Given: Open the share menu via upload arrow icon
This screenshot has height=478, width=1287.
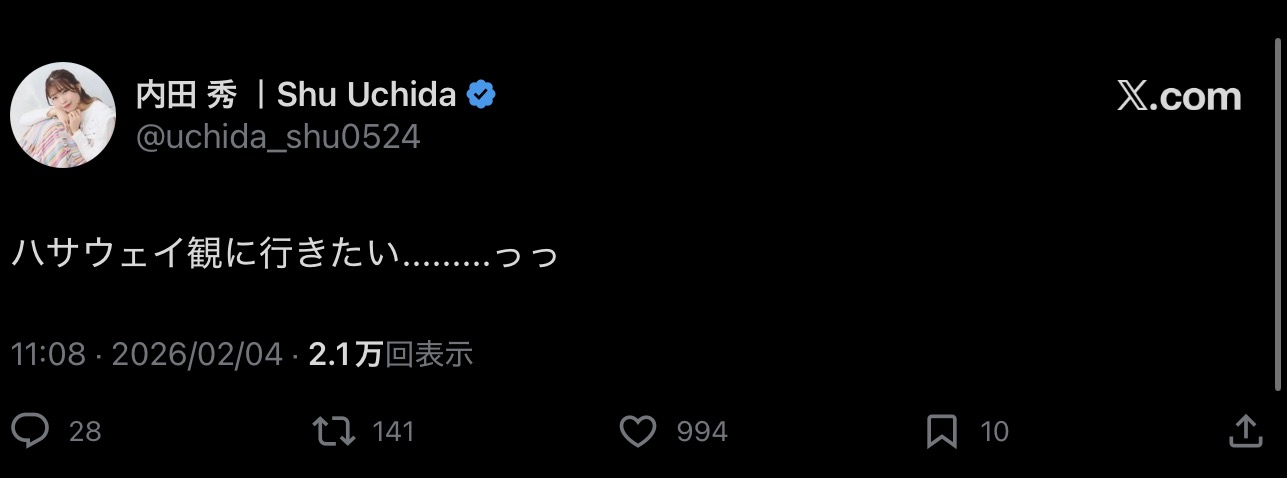Looking at the screenshot, I should [x=1244, y=431].
